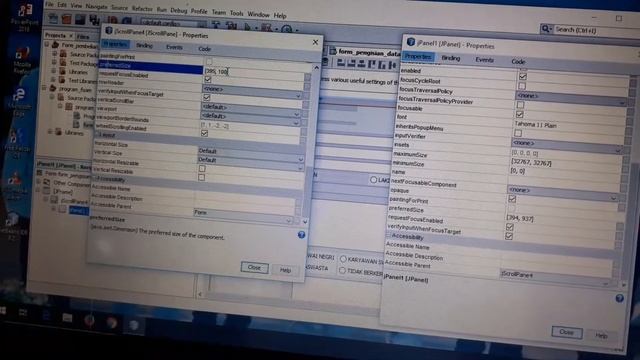The width and height of the screenshot is (640, 360).
Task: Open the File menu
Action: tap(49, 4)
